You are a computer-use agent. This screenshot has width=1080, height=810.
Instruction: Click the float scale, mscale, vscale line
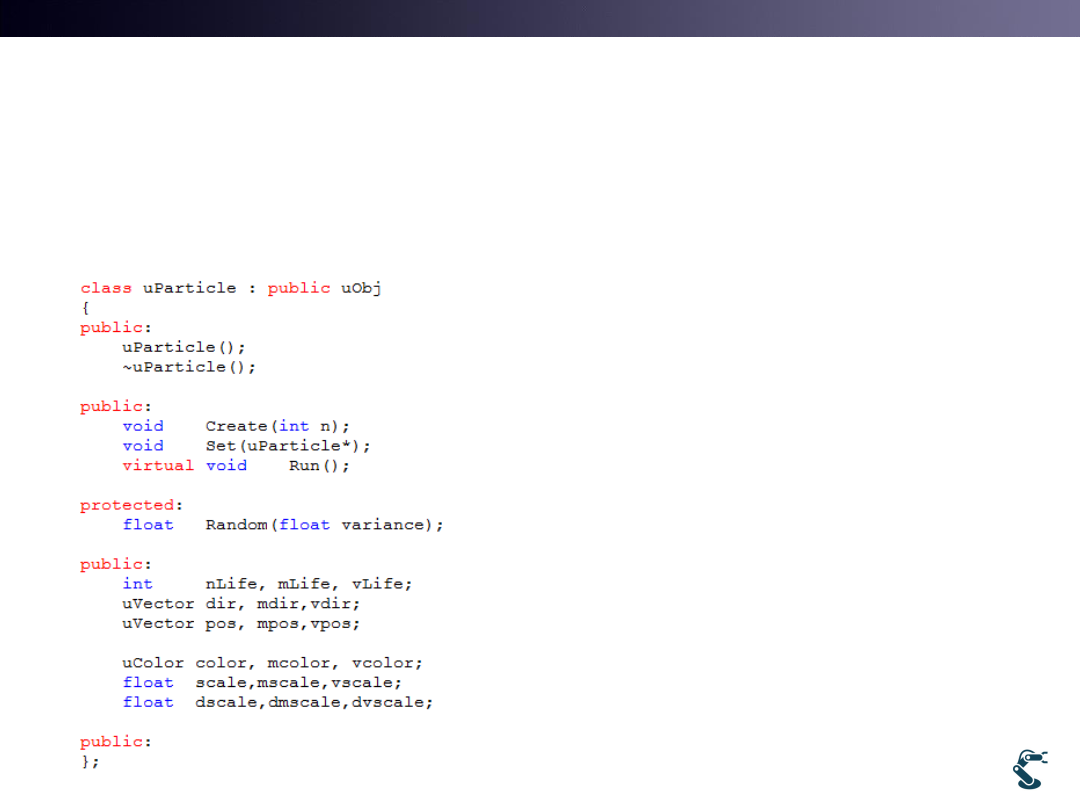click(x=262, y=683)
